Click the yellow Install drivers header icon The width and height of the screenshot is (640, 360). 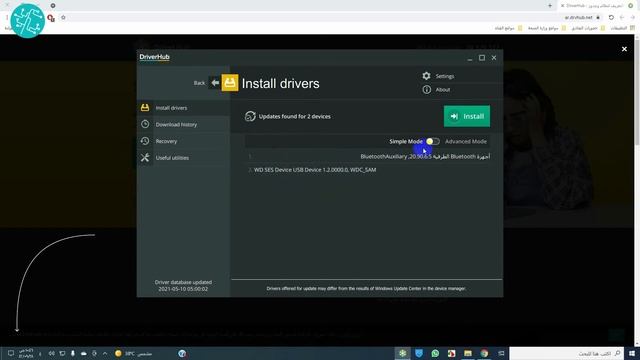[x=230, y=83]
